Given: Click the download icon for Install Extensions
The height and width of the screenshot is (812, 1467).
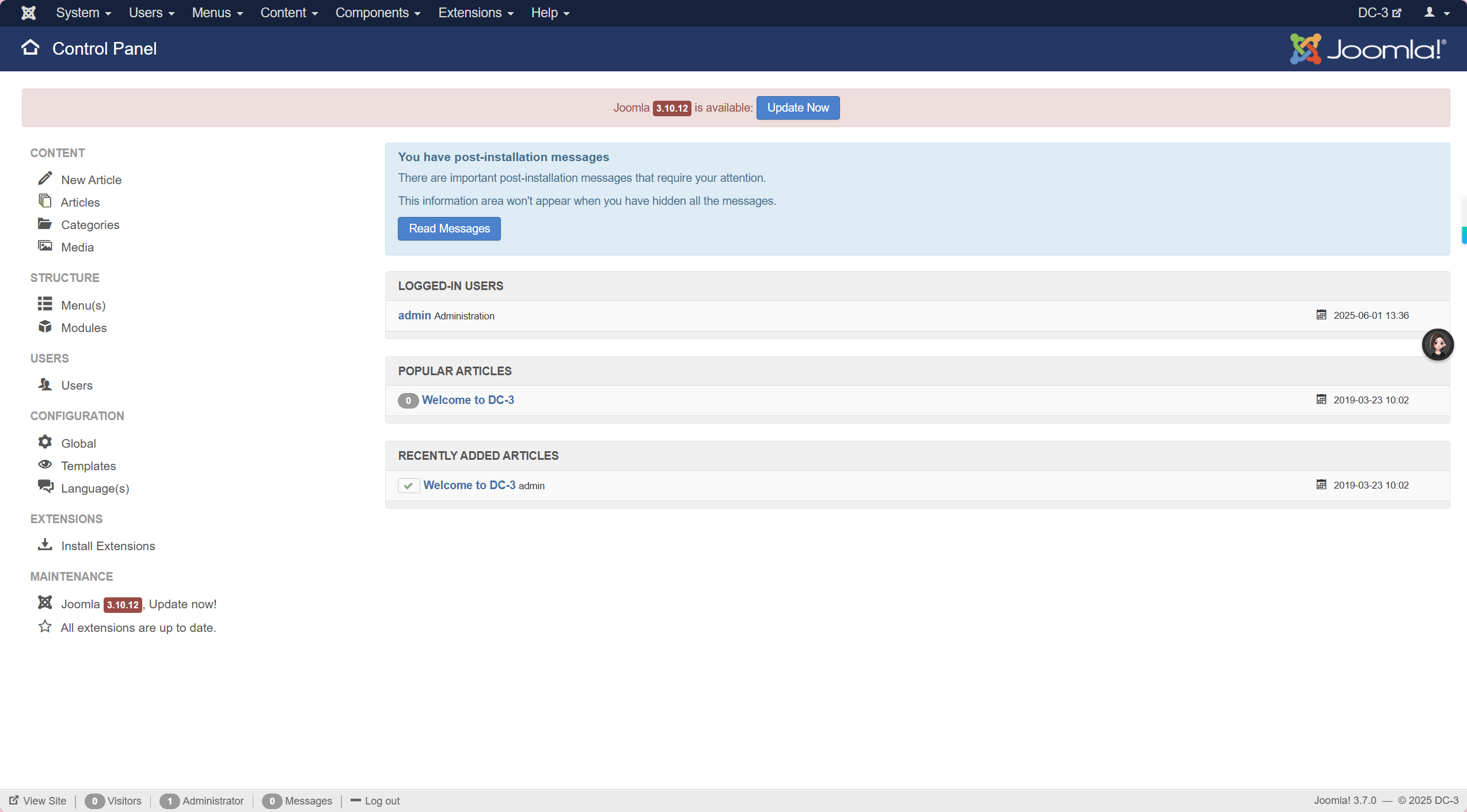Looking at the screenshot, I should (45, 544).
